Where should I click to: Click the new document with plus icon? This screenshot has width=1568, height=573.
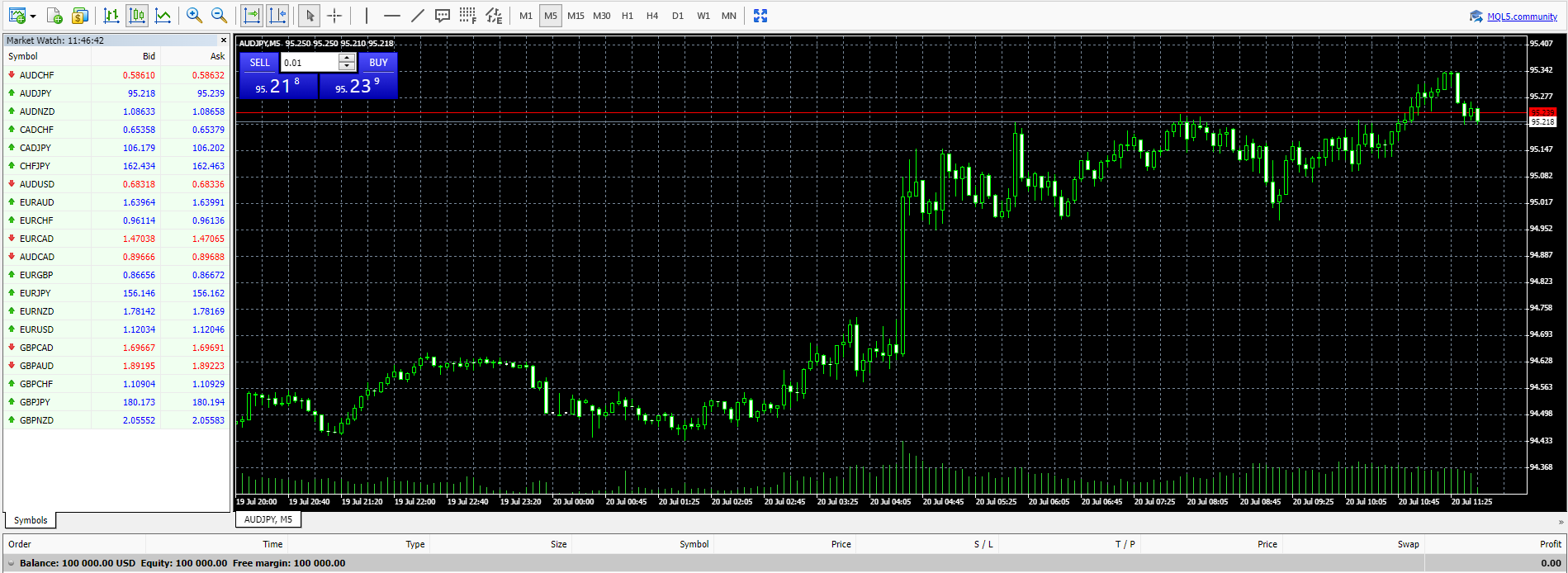(x=54, y=16)
